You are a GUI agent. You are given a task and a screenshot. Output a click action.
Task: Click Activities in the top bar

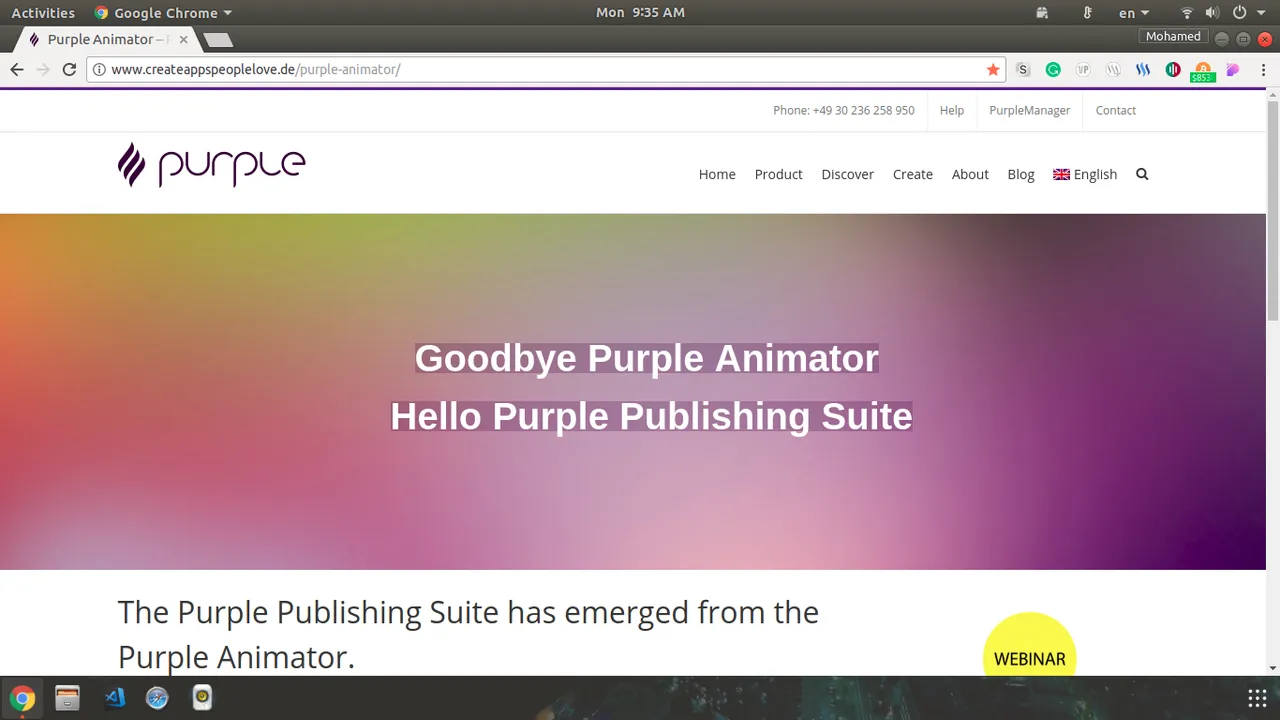pos(43,13)
